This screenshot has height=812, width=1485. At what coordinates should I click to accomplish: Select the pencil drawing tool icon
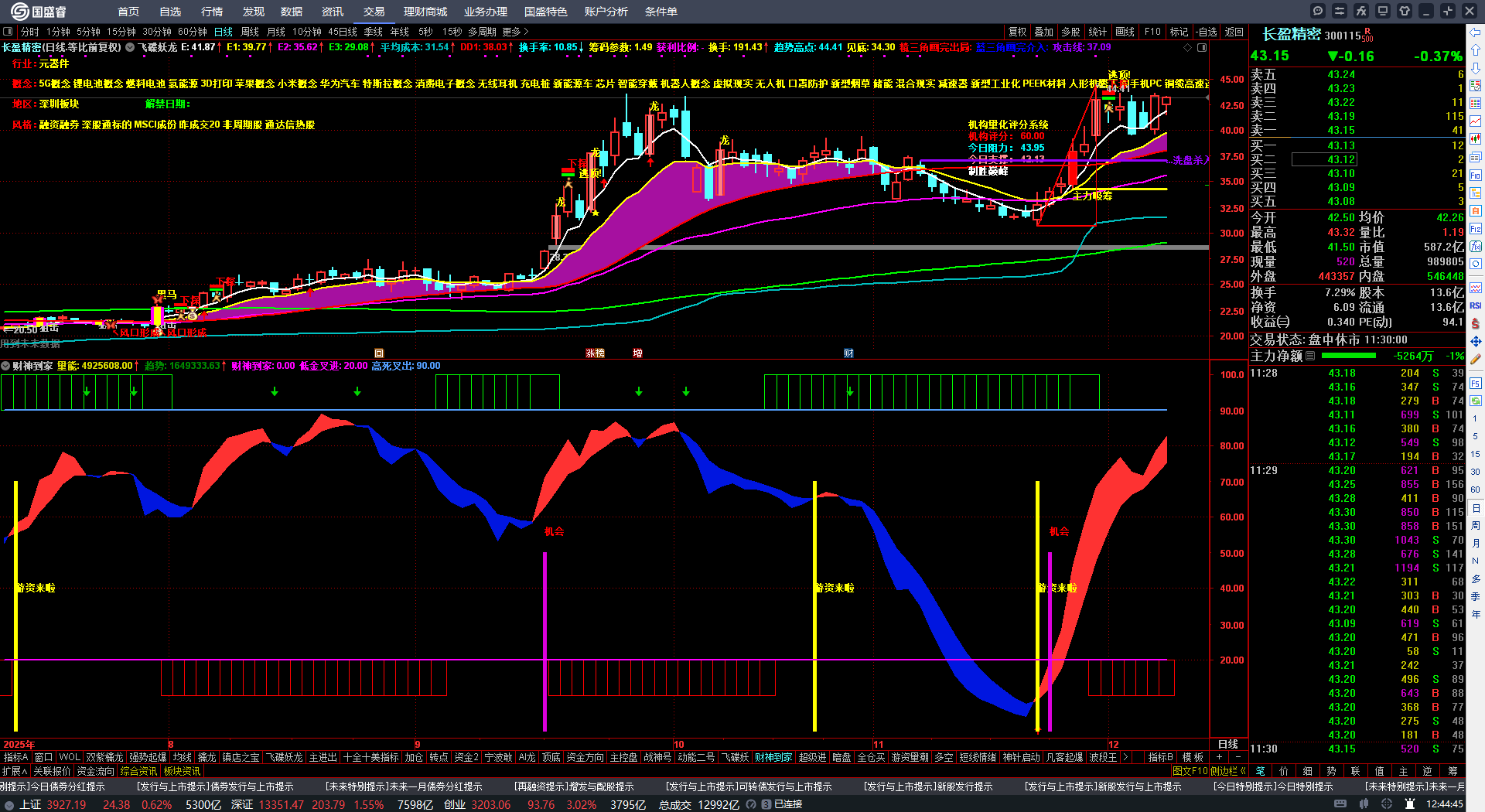(1476, 359)
